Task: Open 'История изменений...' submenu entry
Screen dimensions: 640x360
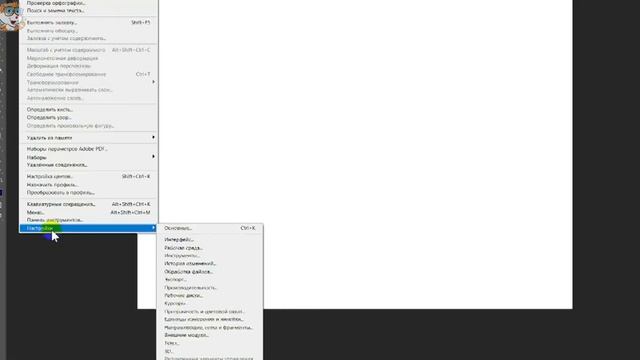Action: (x=210, y=264)
